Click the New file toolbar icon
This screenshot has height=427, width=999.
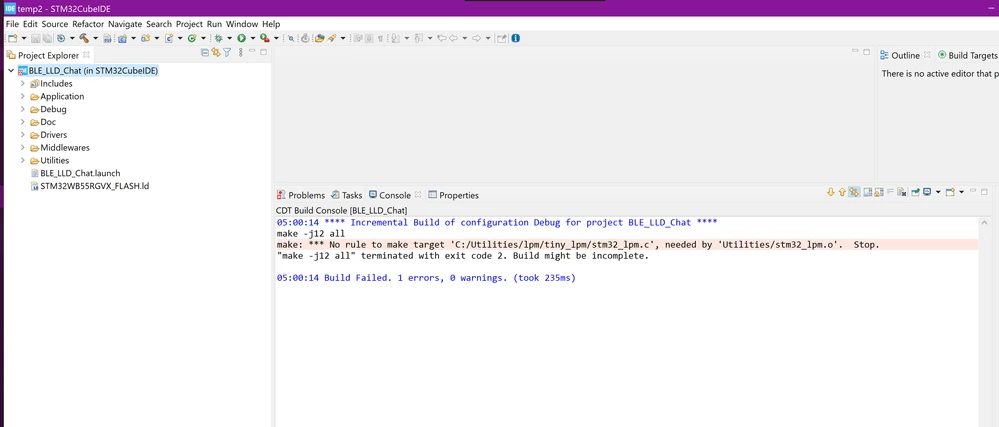[13, 38]
